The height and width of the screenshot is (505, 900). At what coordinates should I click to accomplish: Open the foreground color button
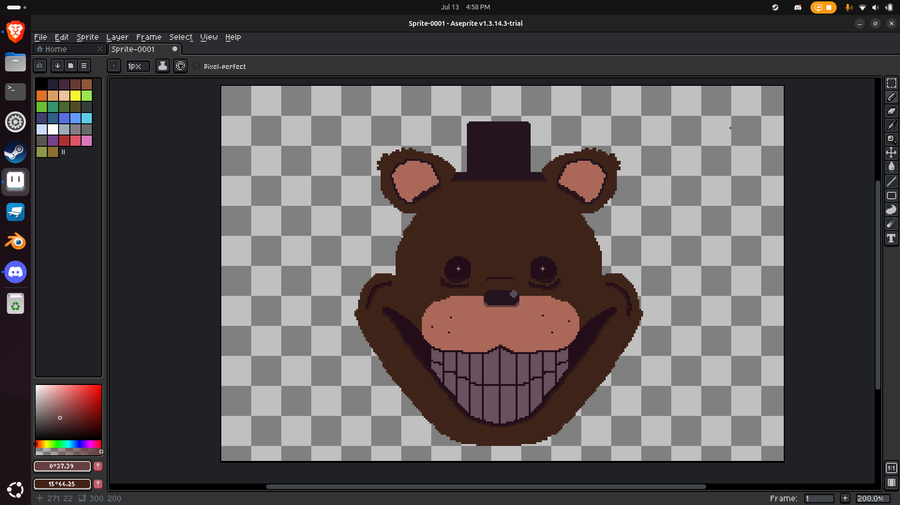coord(62,467)
